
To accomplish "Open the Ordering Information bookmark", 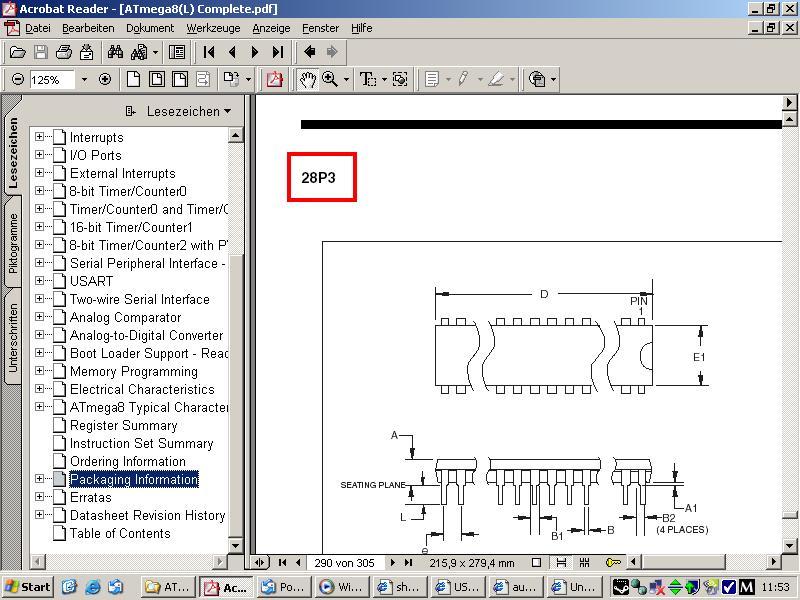I will (x=127, y=461).
